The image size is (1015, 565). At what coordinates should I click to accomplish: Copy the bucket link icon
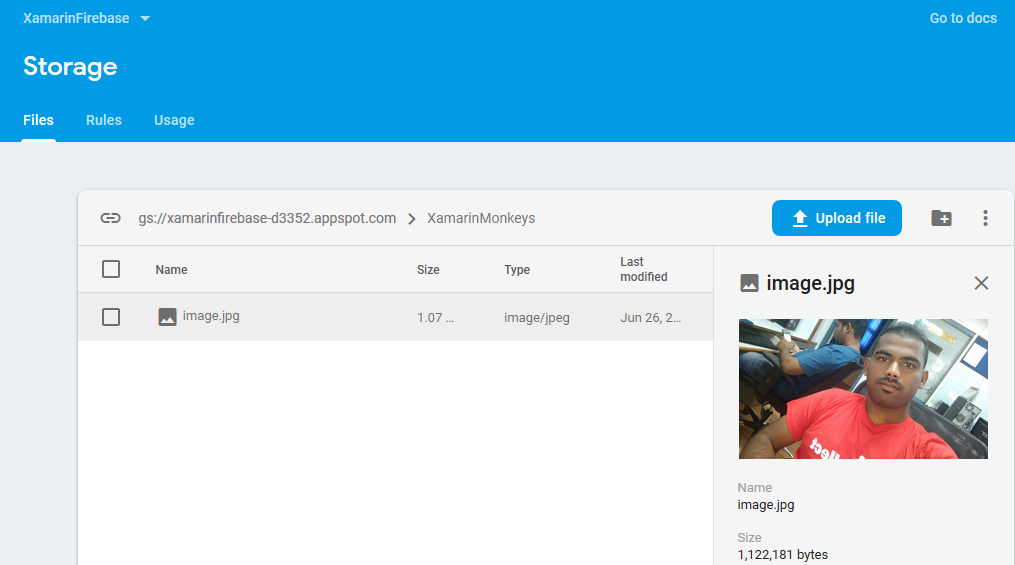pyautogui.click(x=111, y=218)
